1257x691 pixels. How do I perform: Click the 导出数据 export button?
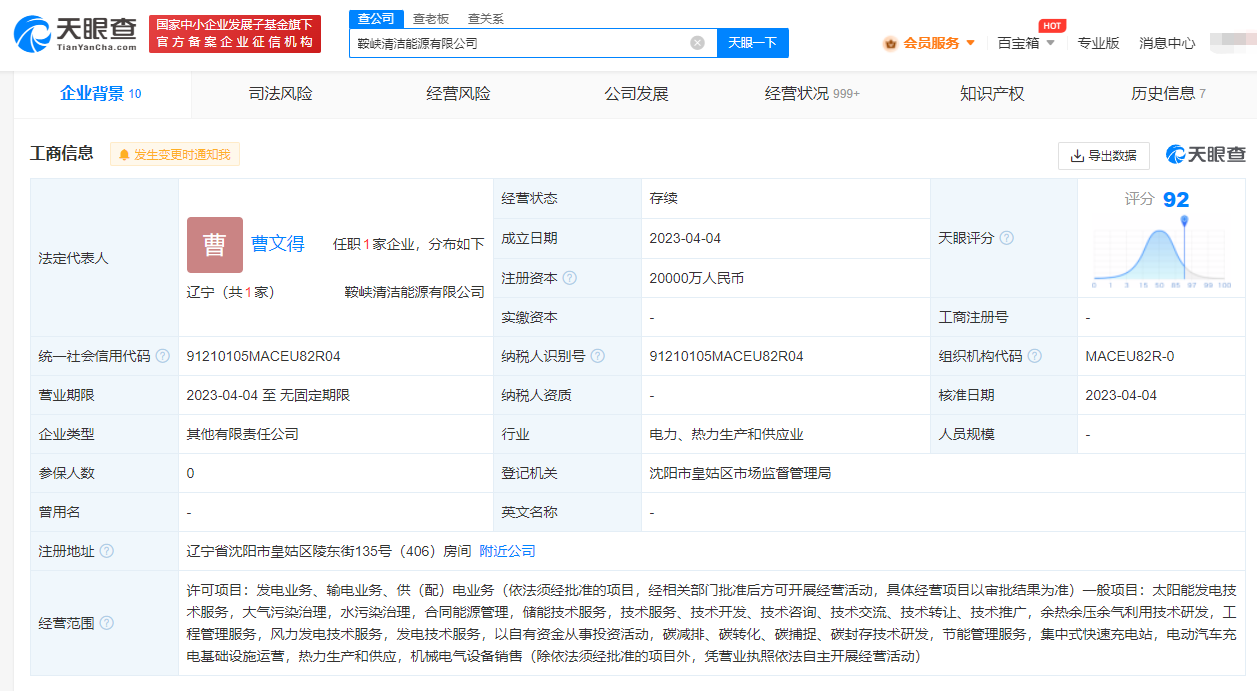[1103, 156]
